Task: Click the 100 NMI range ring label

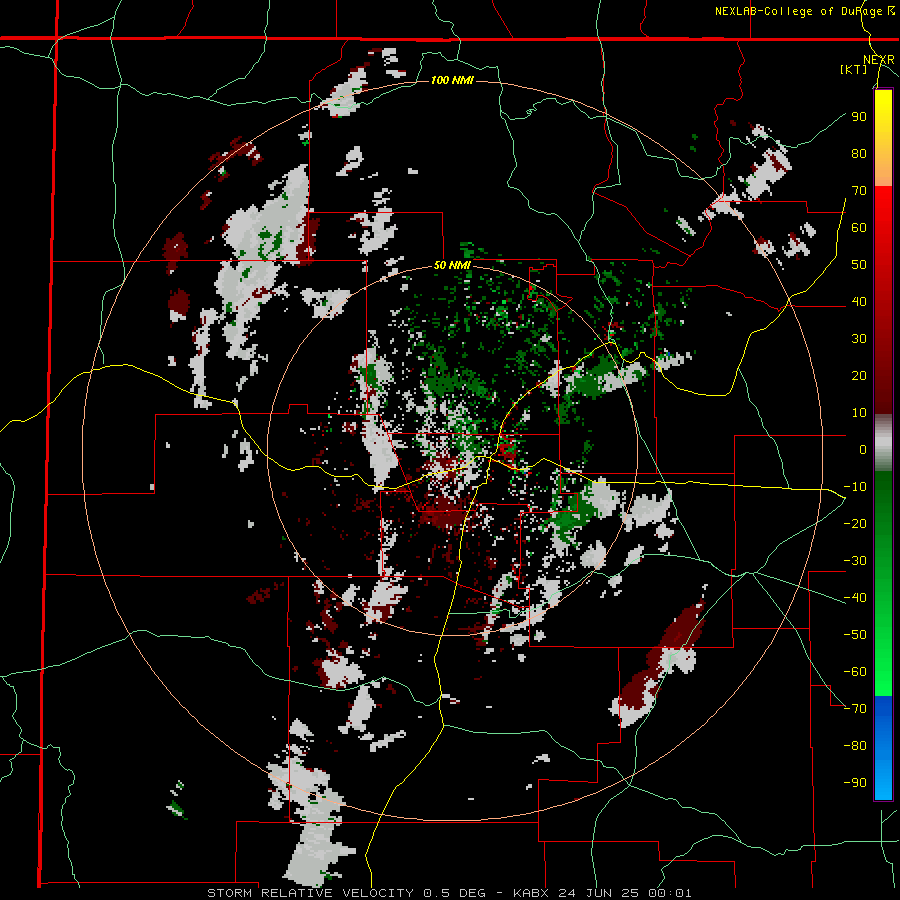Action: click(452, 80)
